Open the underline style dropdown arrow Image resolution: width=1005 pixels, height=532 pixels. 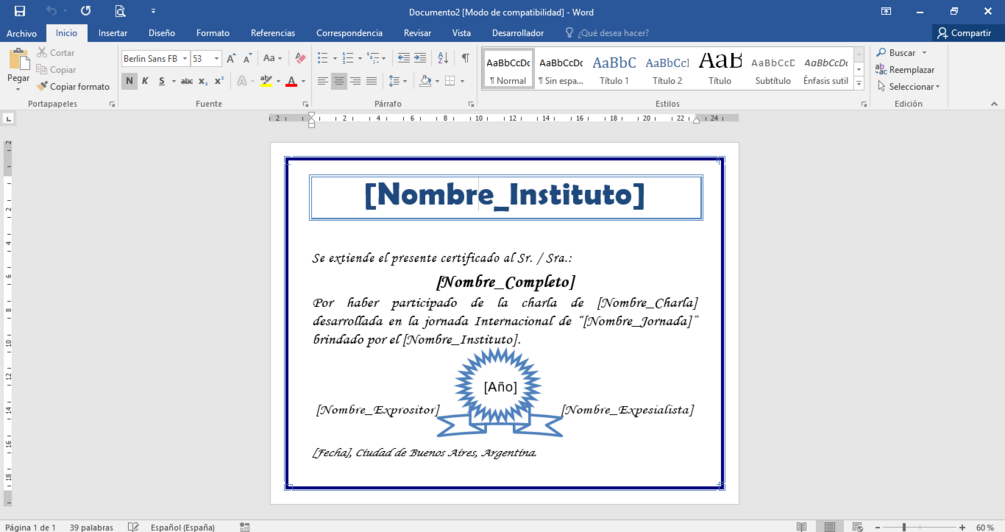click(174, 81)
